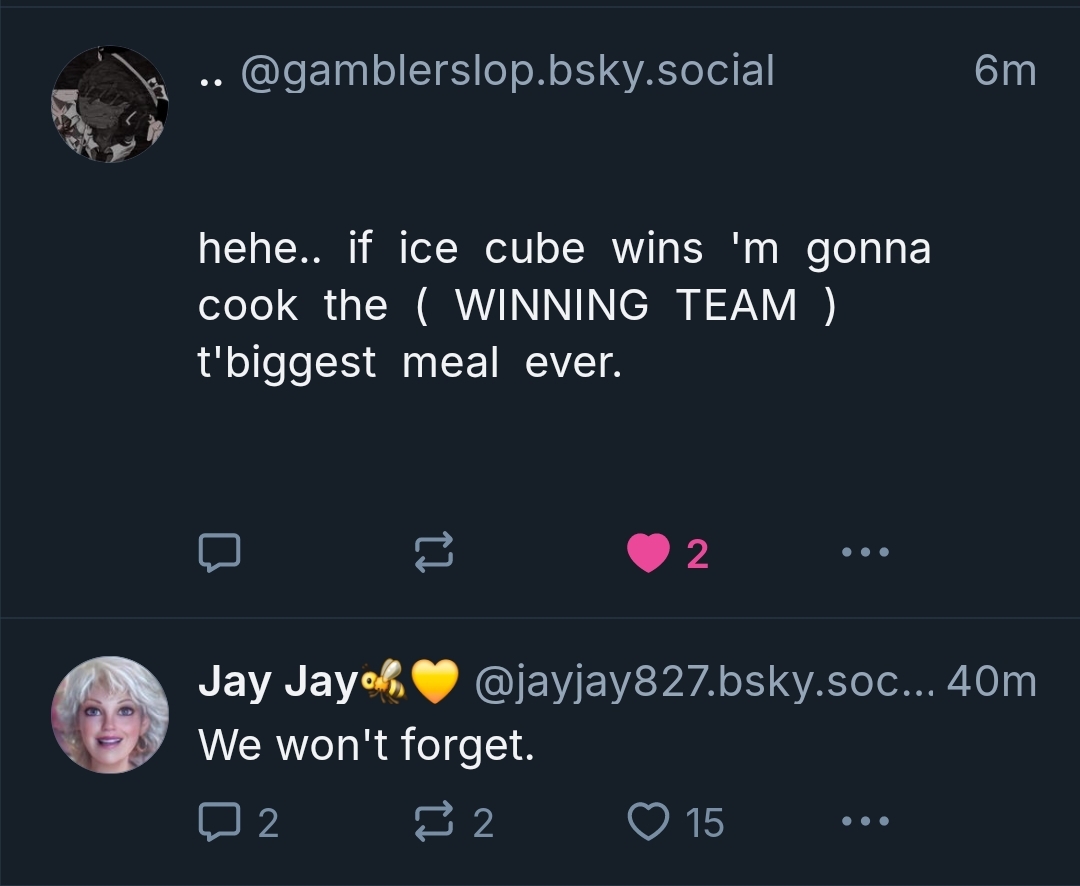The height and width of the screenshot is (886, 1080).
Task: Open more options for Jay Jay's post
Action: (x=865, y=821)
